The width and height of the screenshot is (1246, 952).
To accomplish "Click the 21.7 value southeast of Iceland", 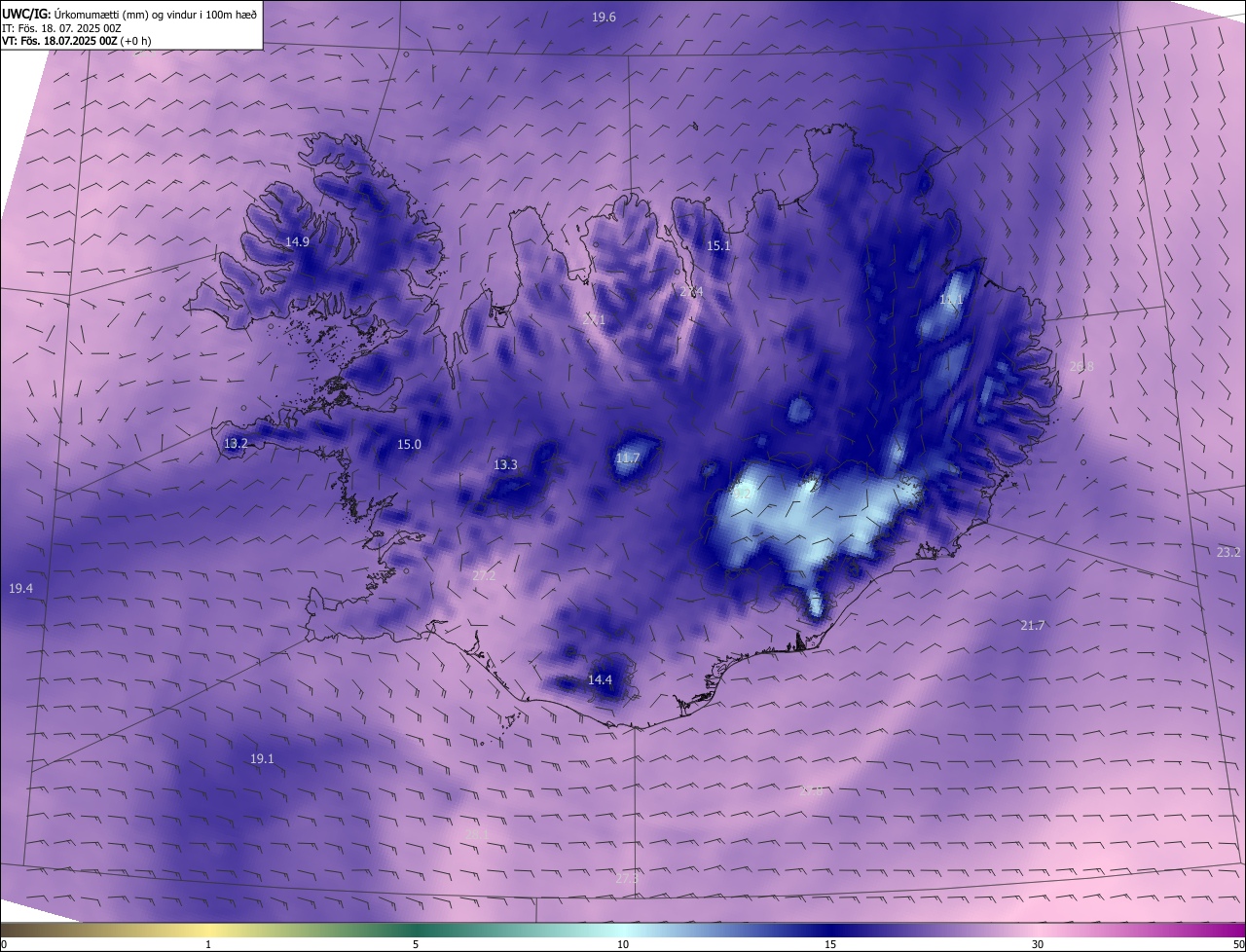I will click(1032, 626).
